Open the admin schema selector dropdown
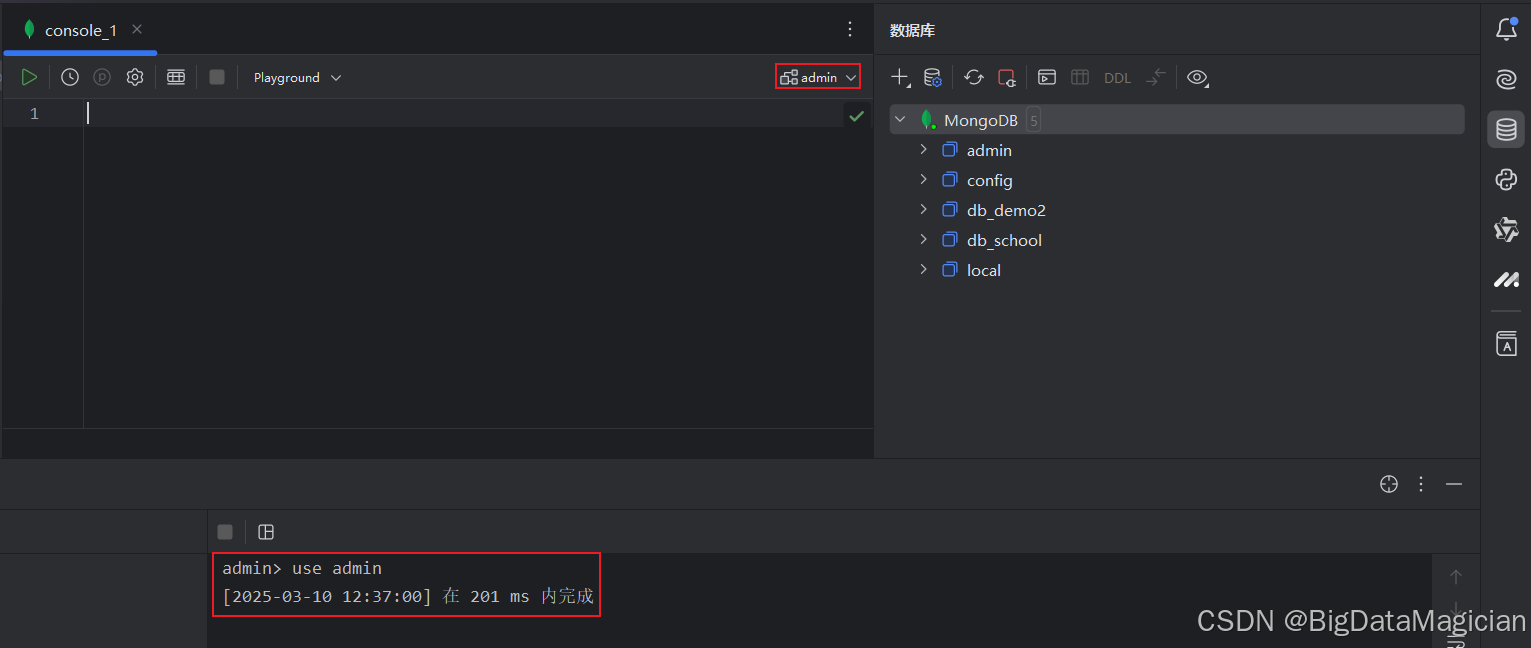This screenshot has height=648, width=1531. coord(818,77)
